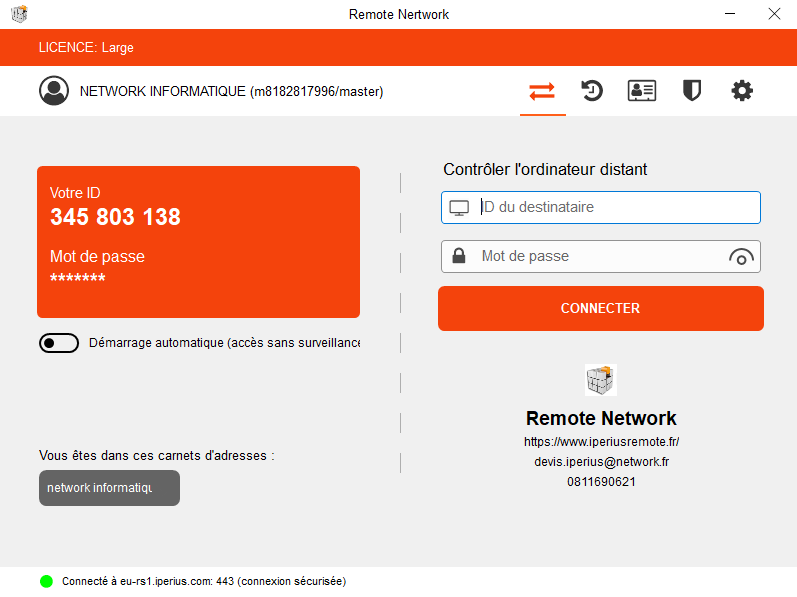797x597 pixels.
Task: Click the padlock icon in password field
Action: 458,256
